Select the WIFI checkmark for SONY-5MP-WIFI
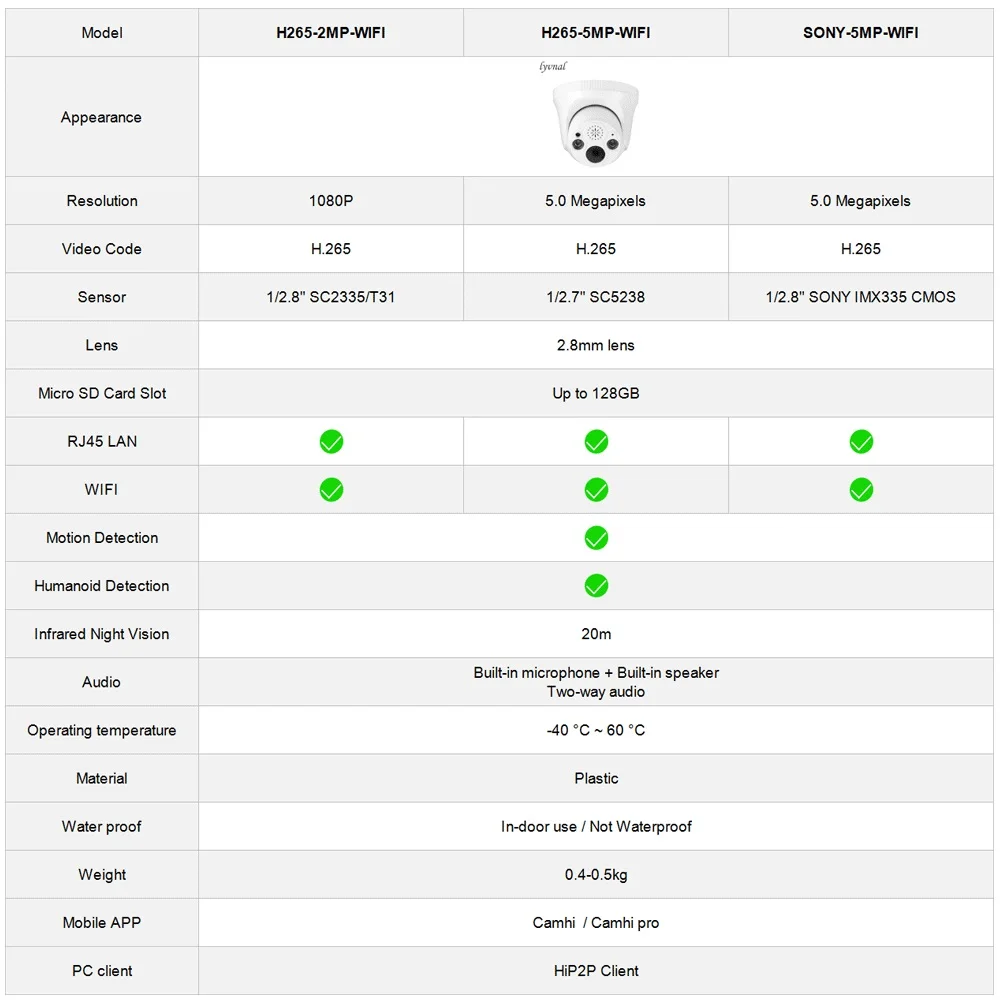The height and width of the screenshot is (1000, 1000). click(861, 489)
